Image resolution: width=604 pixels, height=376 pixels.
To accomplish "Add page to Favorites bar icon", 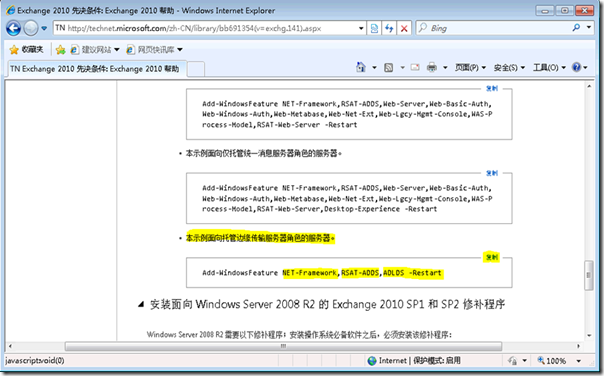I will click(x=60, y=49).
